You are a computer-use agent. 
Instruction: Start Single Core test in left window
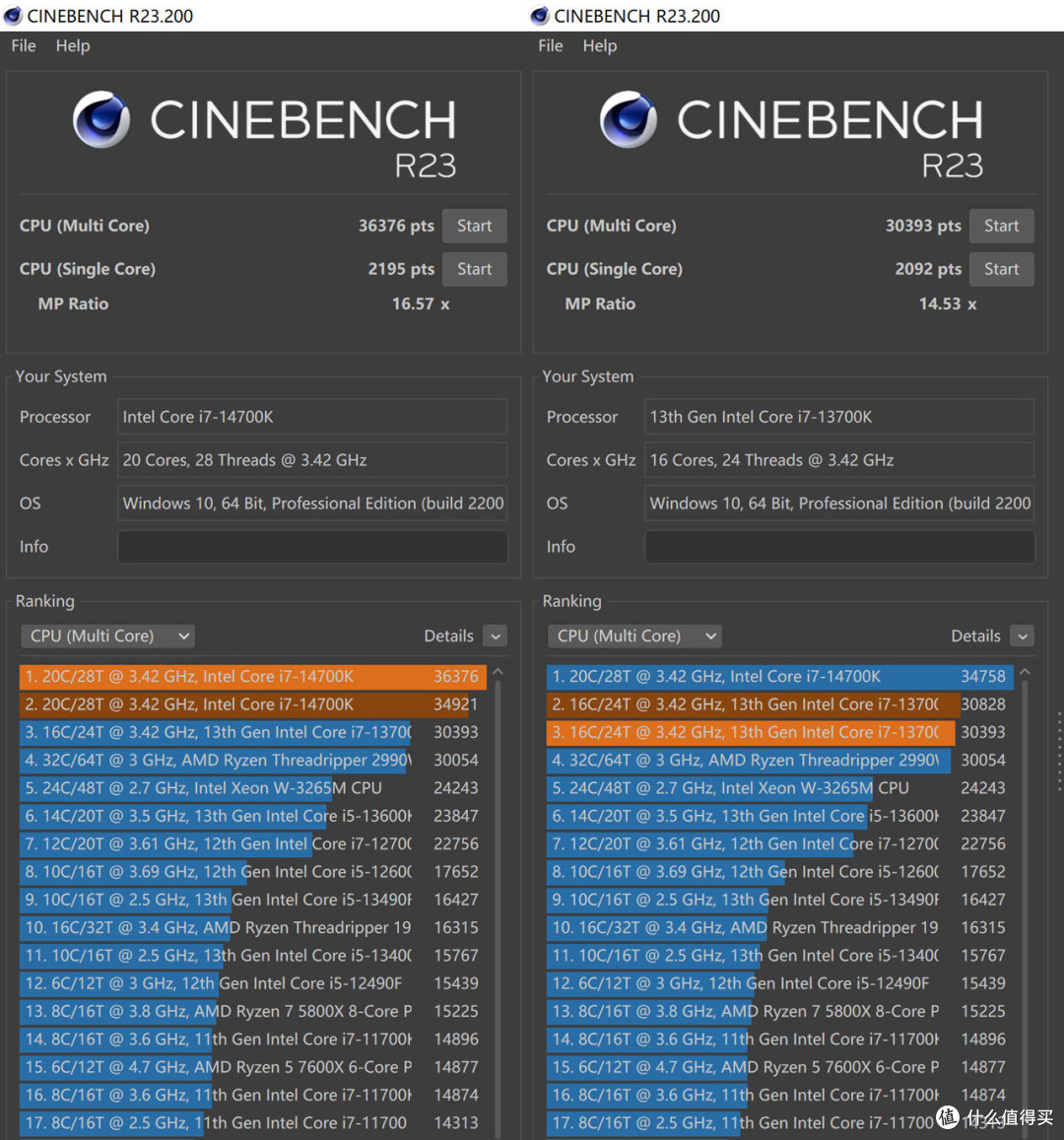tap(475, 269)
